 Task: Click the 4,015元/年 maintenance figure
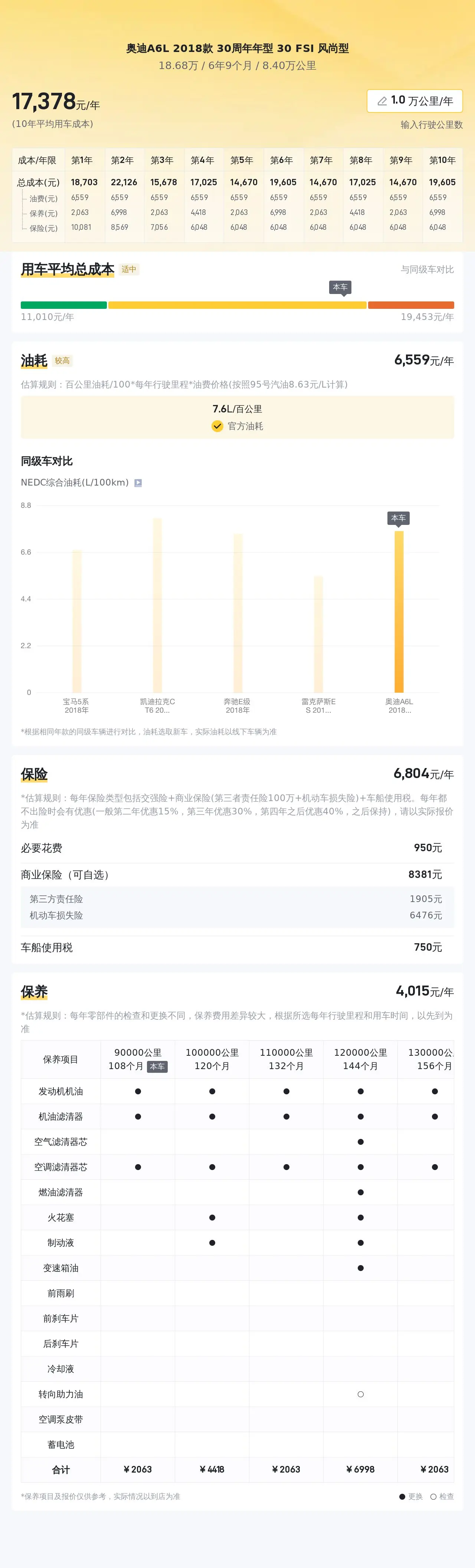425,991
